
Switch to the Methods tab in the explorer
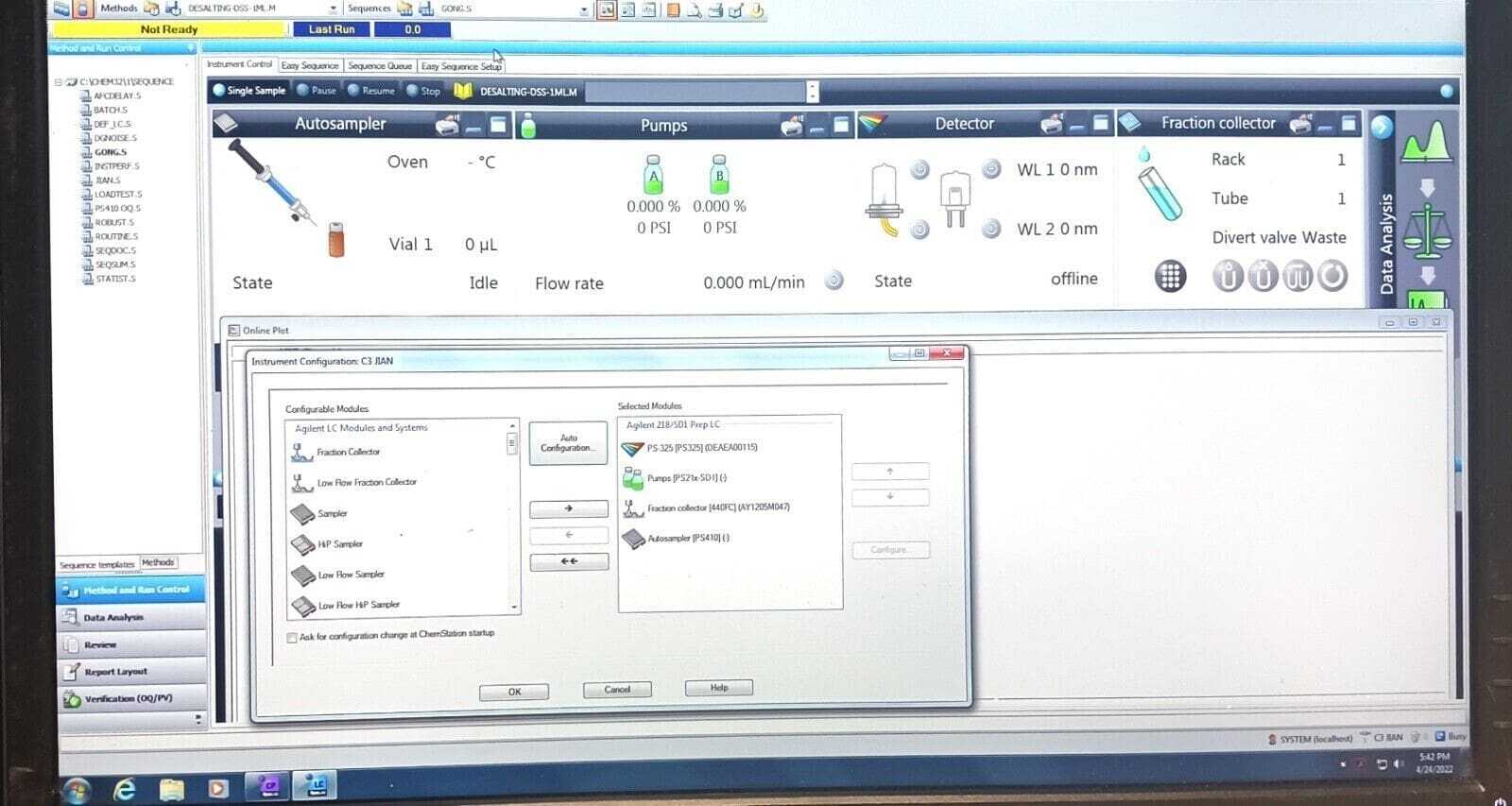[158, 562]
